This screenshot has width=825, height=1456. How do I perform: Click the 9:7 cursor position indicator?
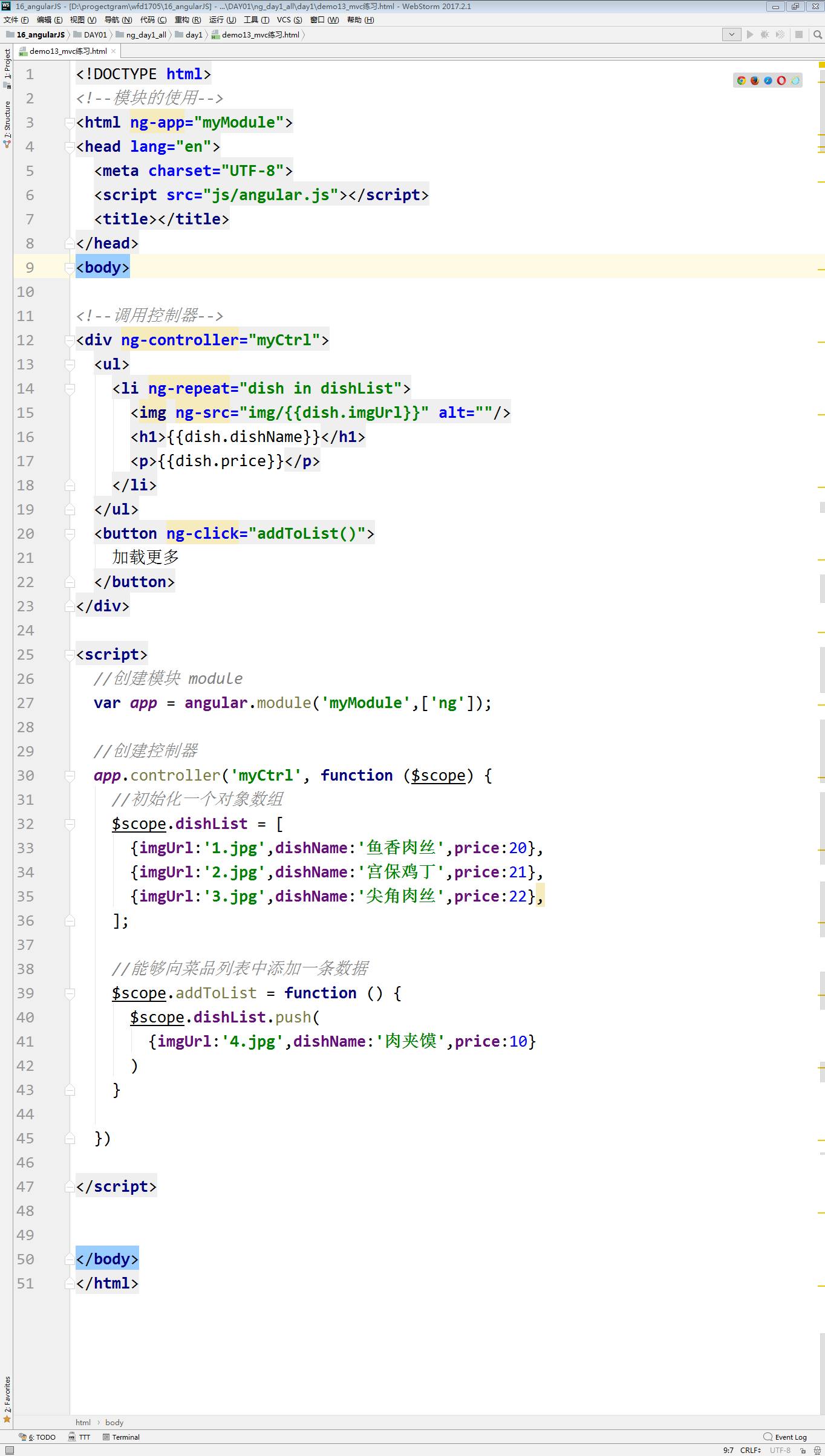(x=728, y=1450)
